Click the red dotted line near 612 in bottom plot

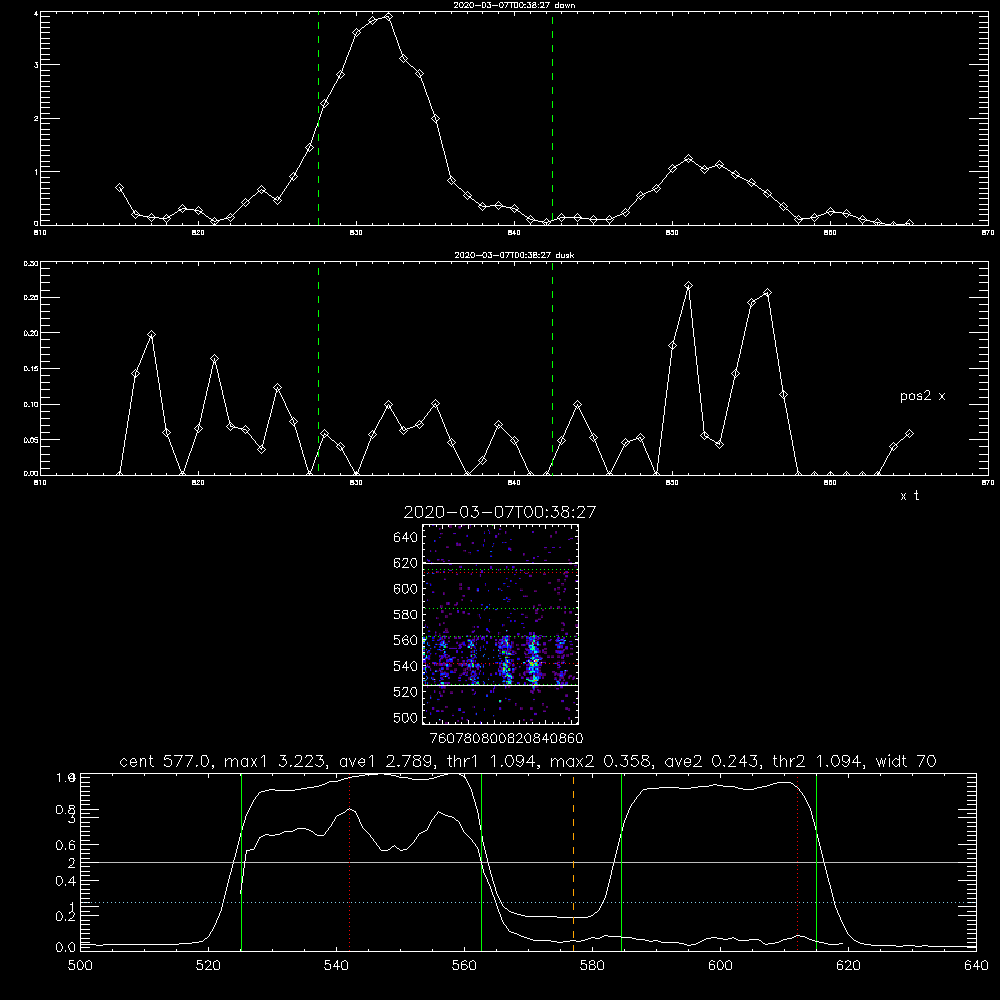click(x=797, y=861)
